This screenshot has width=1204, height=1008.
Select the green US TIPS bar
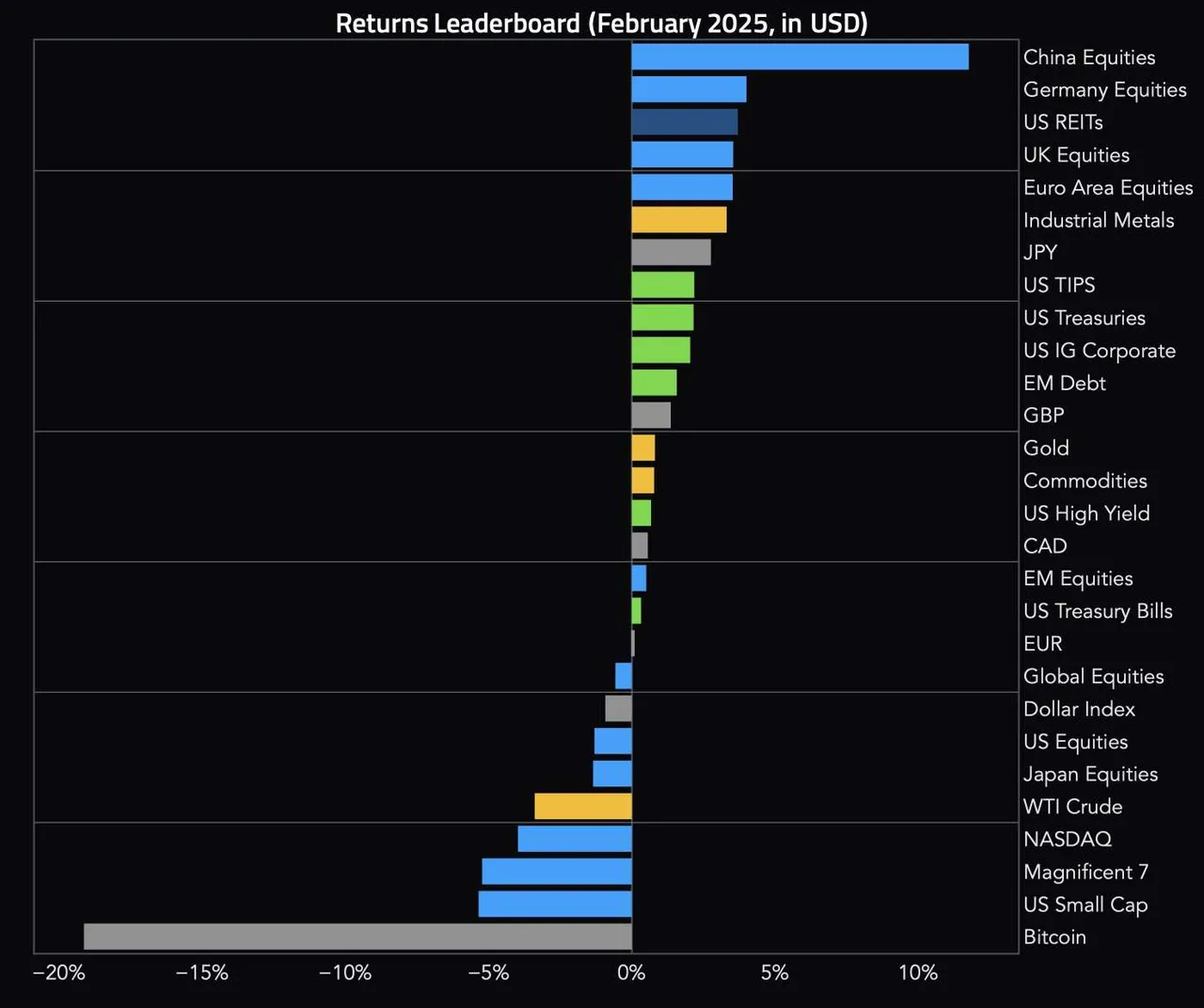tap(662, 285)
